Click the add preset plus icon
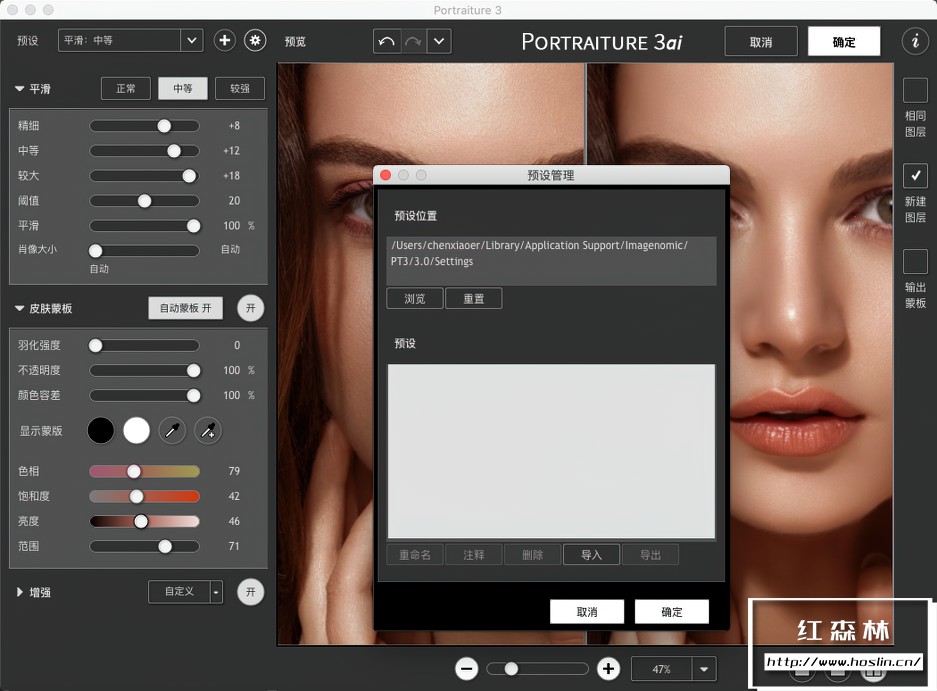The height and width of the screenshot is (691, 937). pos(225,40)
